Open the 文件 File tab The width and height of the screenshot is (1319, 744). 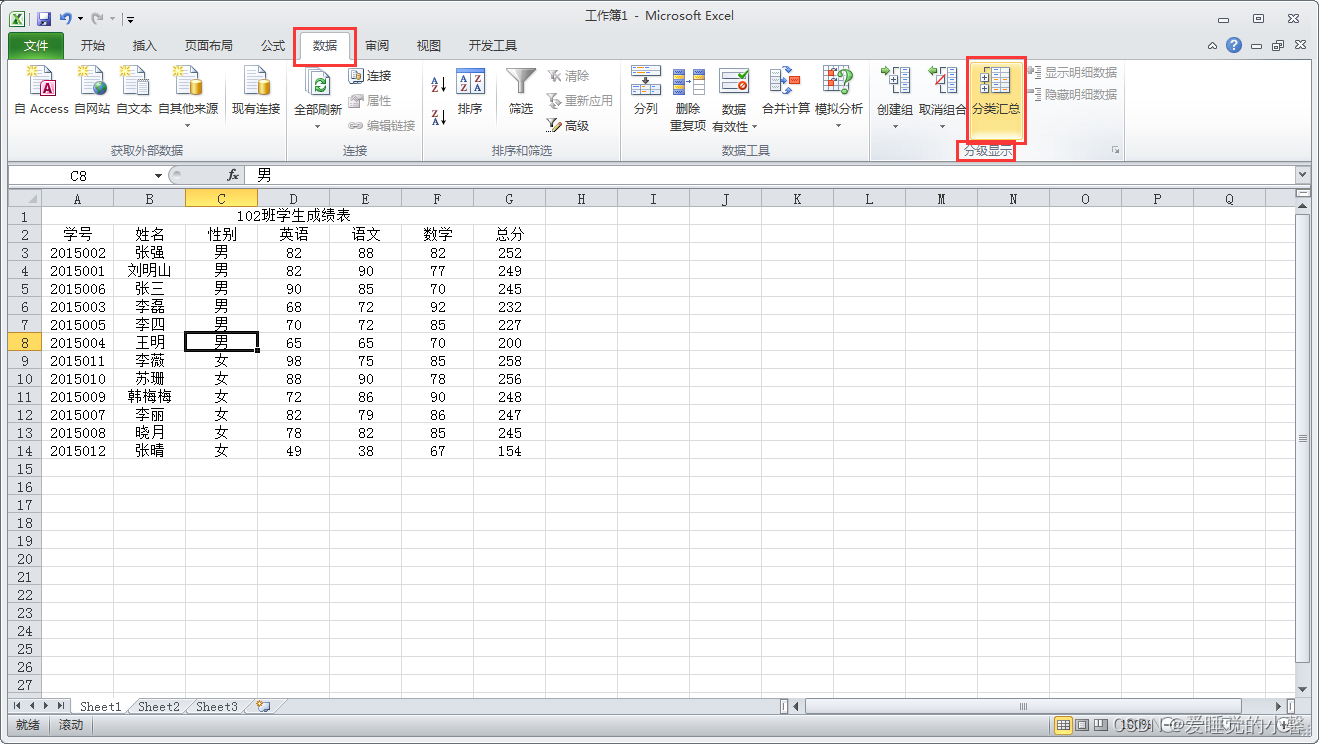pyautogui.click(x=36, y=46)
